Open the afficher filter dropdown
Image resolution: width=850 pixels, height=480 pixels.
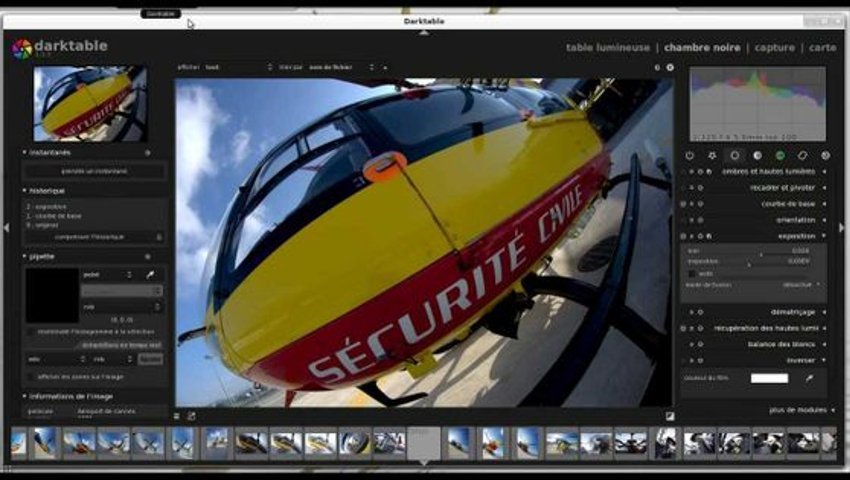pyautogui.click(x=238, y=68)
